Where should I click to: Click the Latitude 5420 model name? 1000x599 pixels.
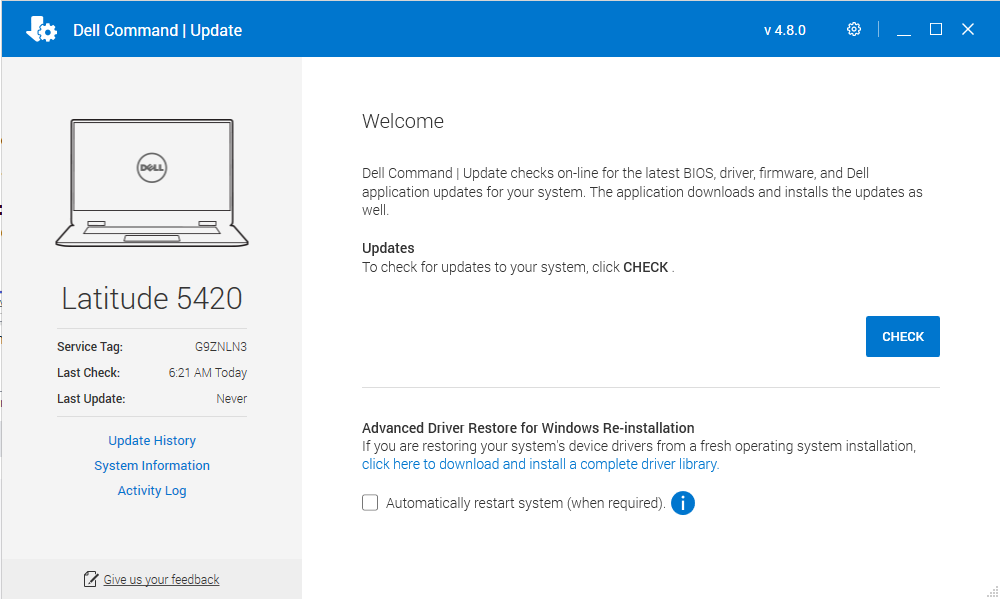pos(152,298)
